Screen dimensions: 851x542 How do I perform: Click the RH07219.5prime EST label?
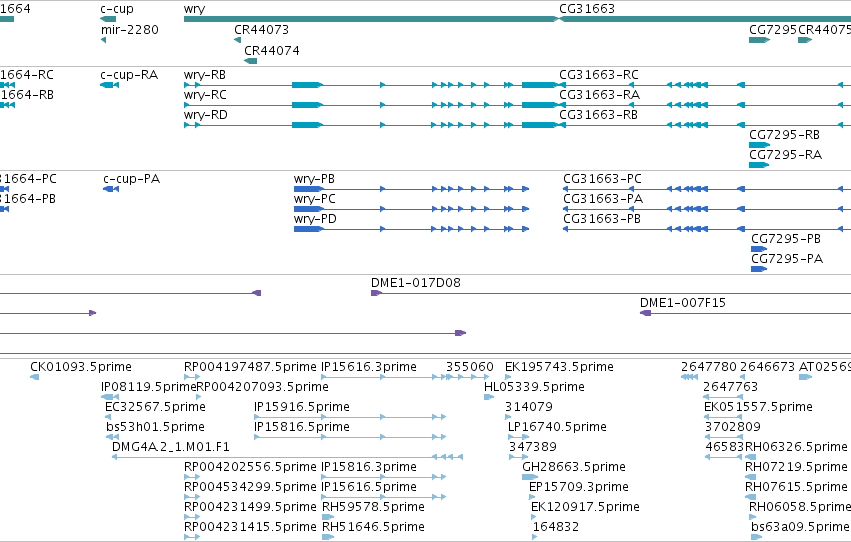[796, 467]
